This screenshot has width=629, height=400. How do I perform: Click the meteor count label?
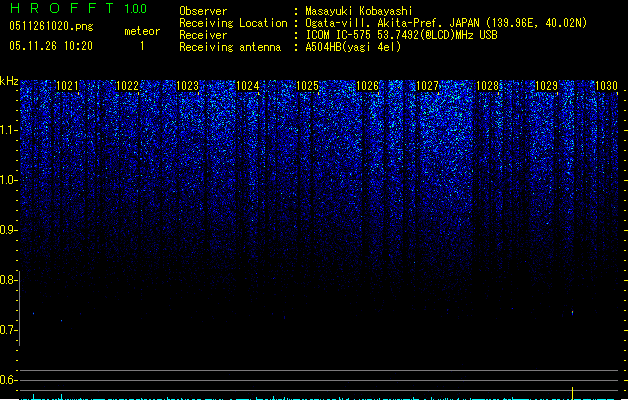pos(142,31)
